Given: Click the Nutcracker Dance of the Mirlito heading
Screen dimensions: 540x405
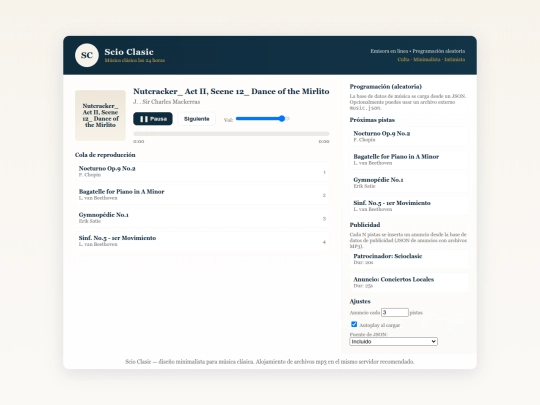Looking at the screenshot, I should tap(231, 91).
